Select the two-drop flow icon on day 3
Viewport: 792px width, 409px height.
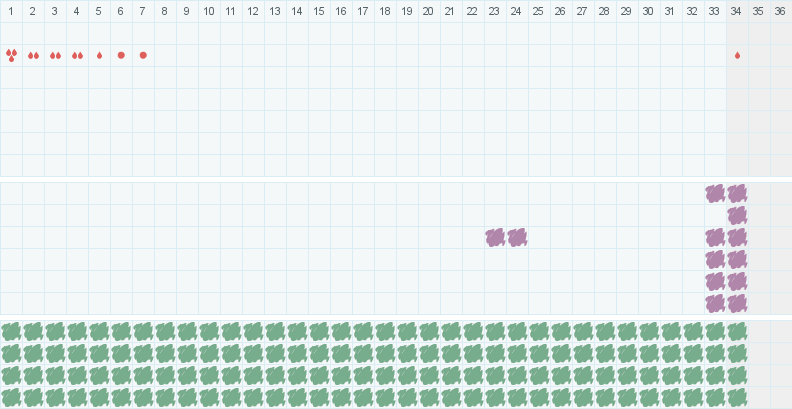(56, 56)
